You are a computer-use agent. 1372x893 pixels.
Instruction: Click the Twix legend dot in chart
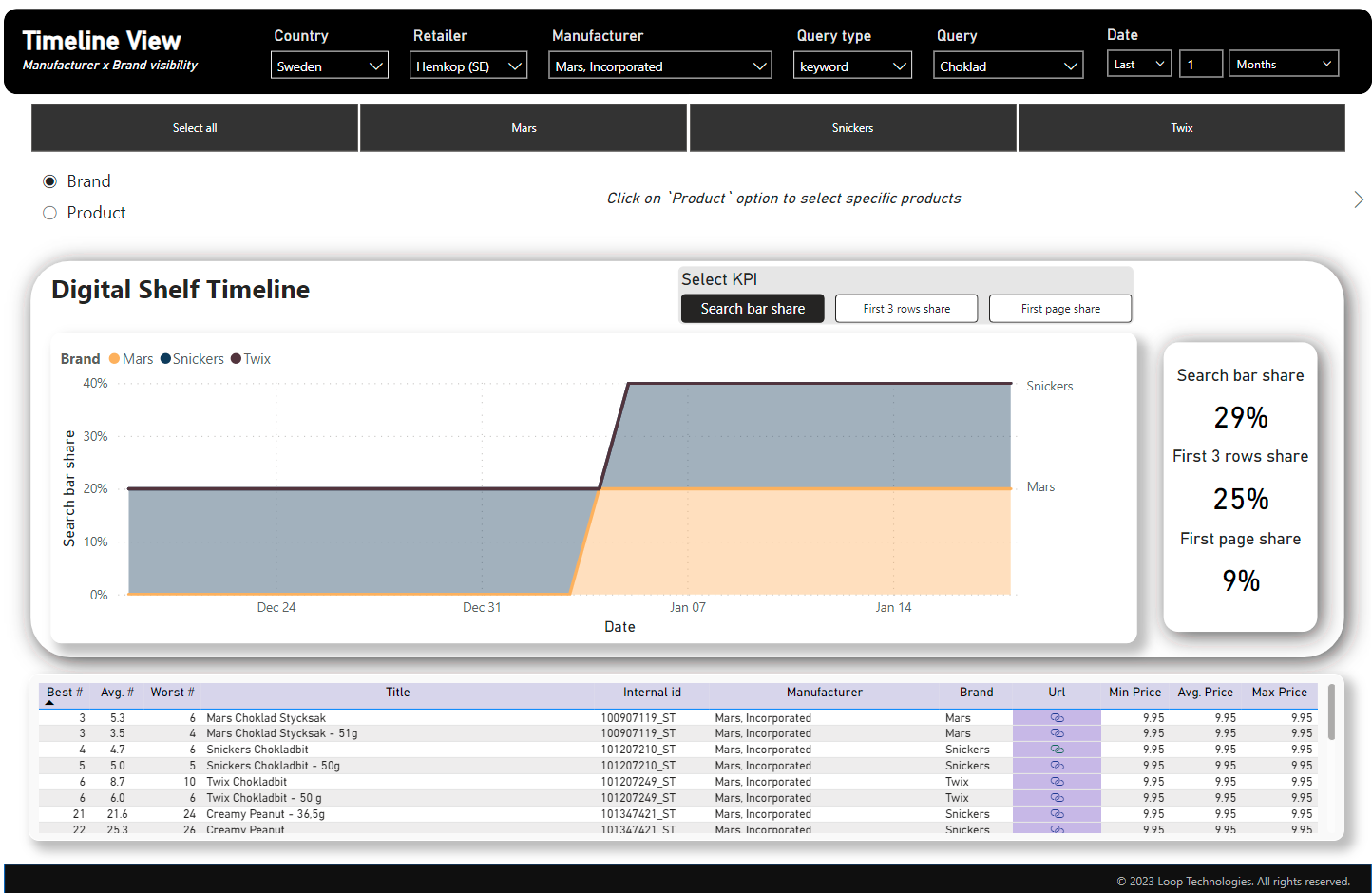click(237, 359)
